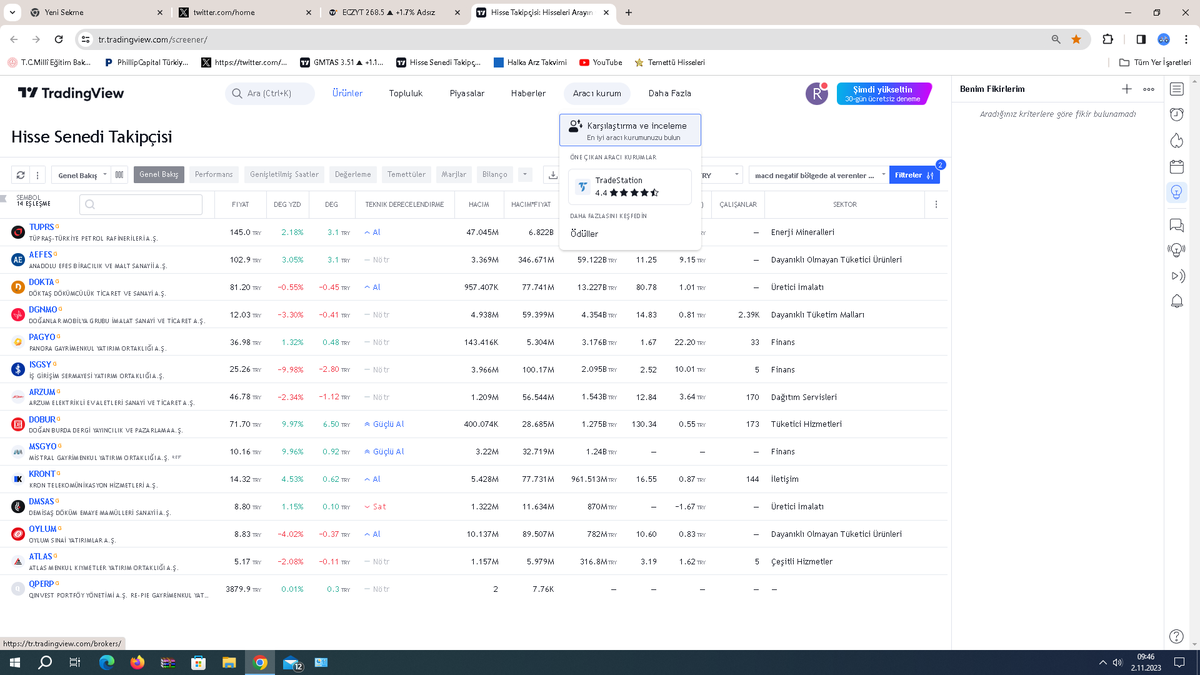Sort by the SEKTÖR column header
The height and width of the screenshot is (675, 1200).
click(x=844, y=204)
